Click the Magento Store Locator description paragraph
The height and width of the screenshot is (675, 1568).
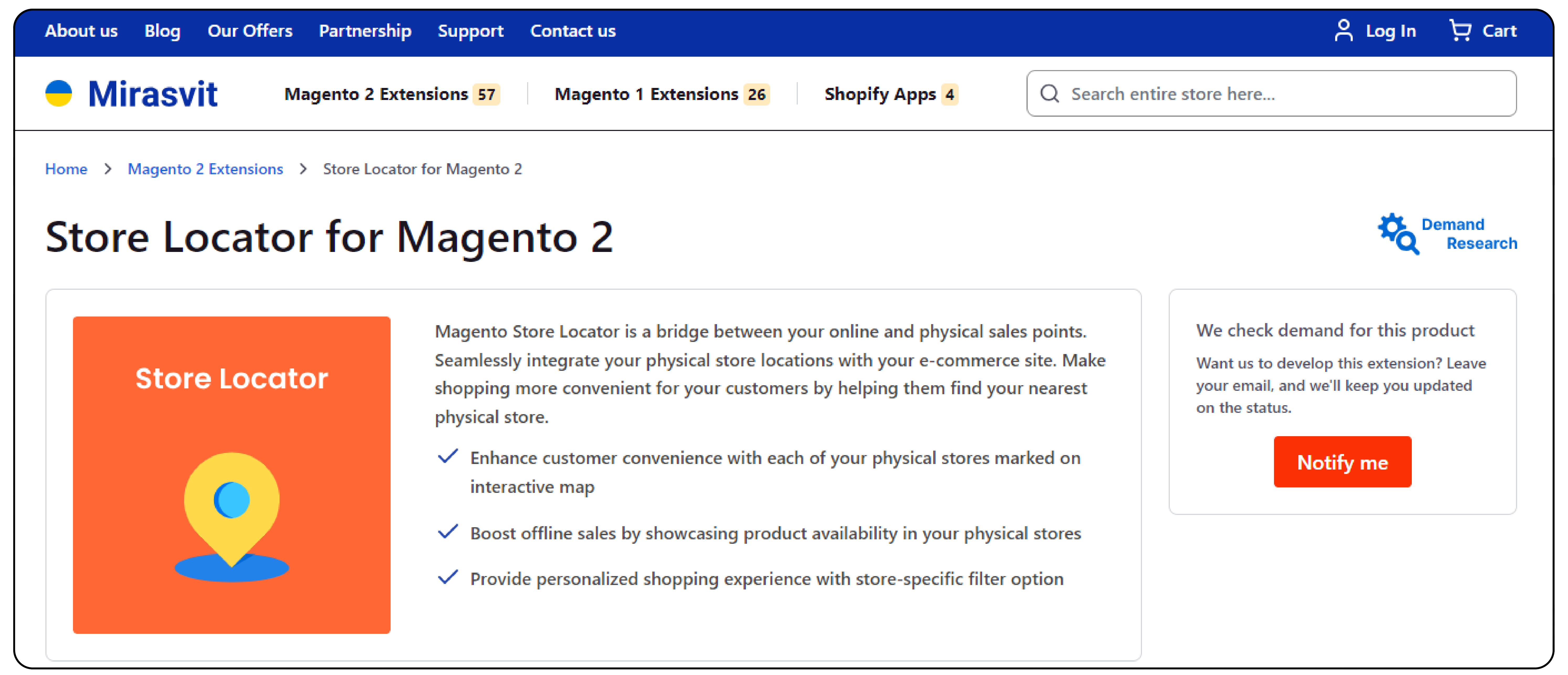770,374
